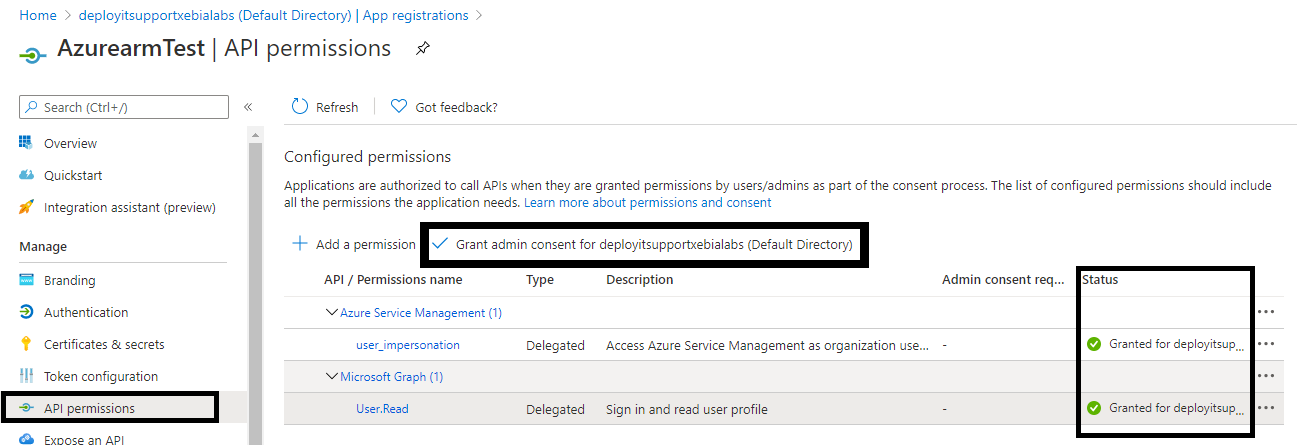This screenshot has height=445, width=1297.
Task: Open Learn more about permissions and consent
Action: click(648, 202)
